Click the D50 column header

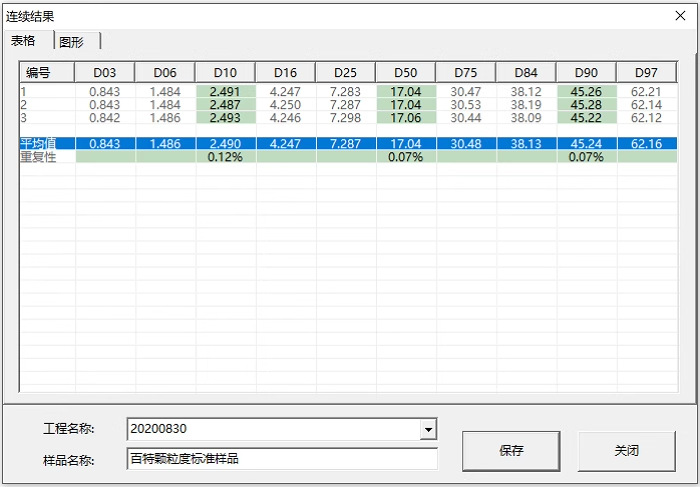point(405,72)
